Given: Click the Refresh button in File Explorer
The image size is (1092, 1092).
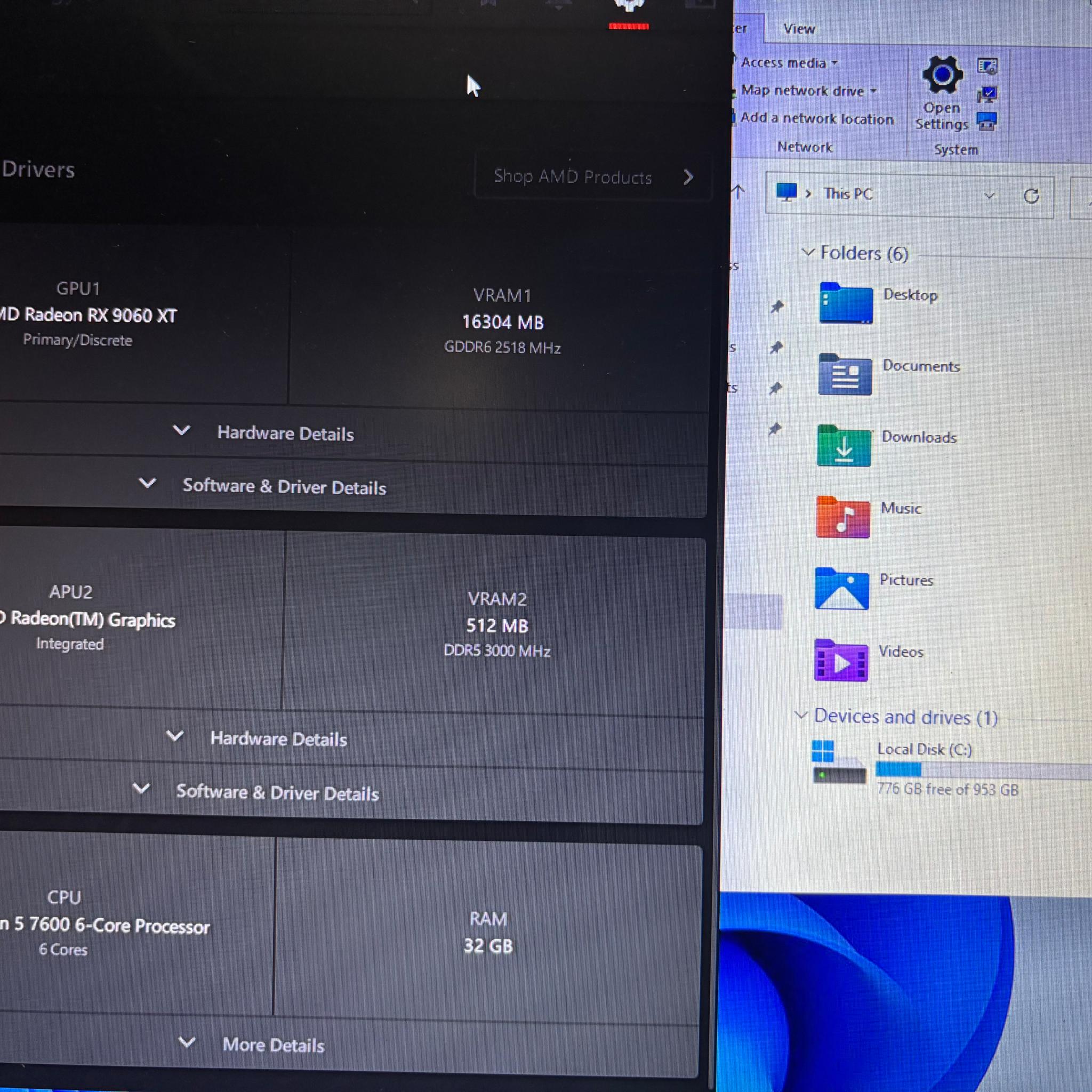Looking at the screenshot, I should (x=1031, y=196).
